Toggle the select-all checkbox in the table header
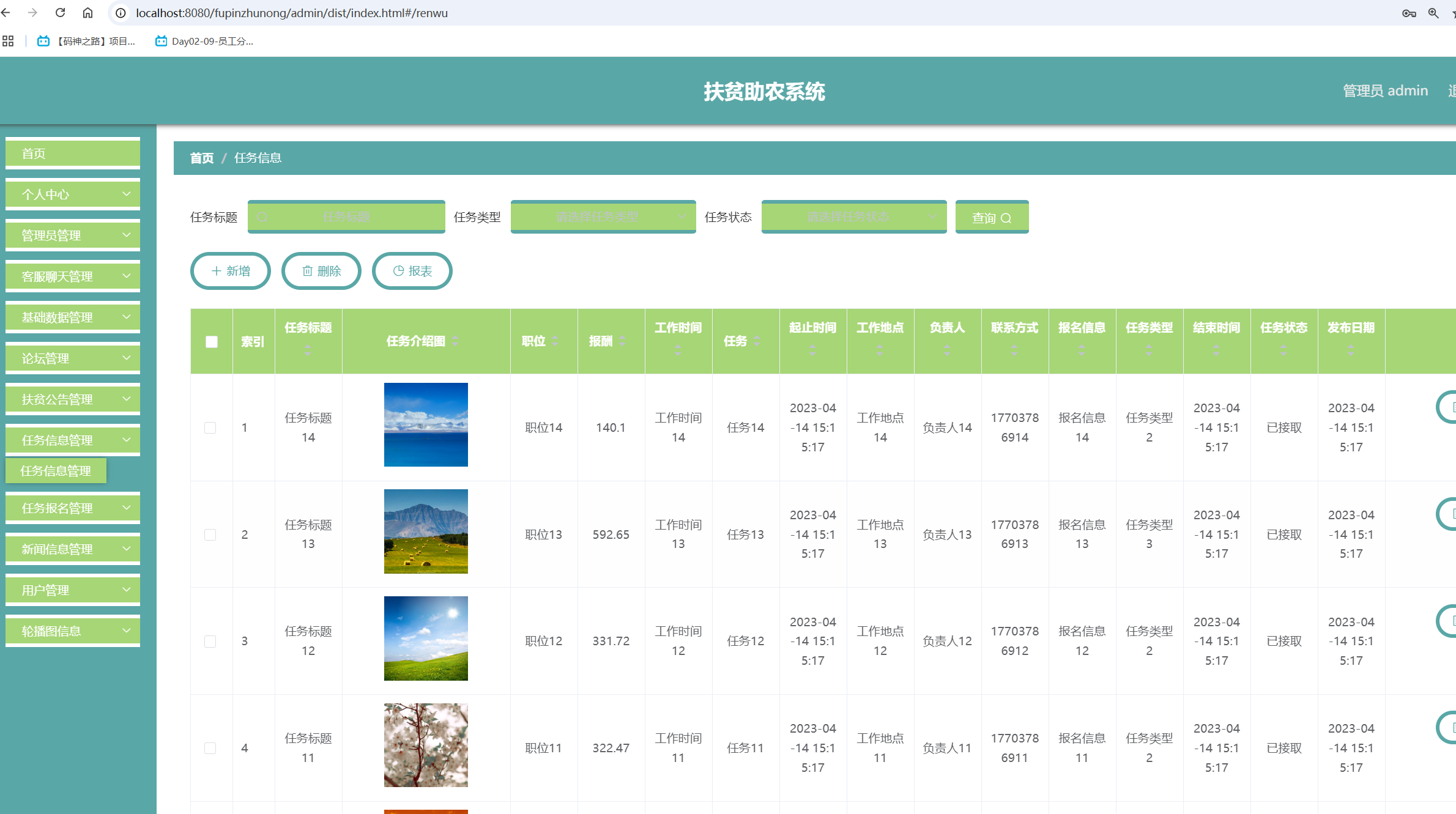The height and width of the screenshot is (814, 1456). point(212,342)
